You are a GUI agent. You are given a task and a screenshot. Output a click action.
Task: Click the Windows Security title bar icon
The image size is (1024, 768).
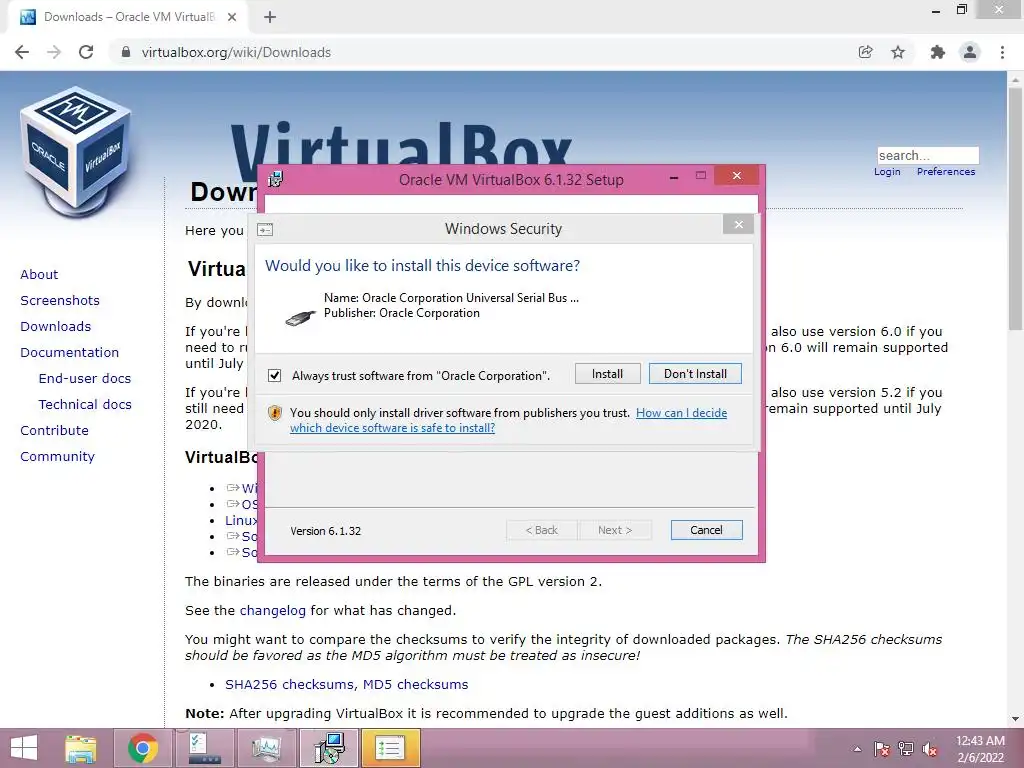[265, 229]
